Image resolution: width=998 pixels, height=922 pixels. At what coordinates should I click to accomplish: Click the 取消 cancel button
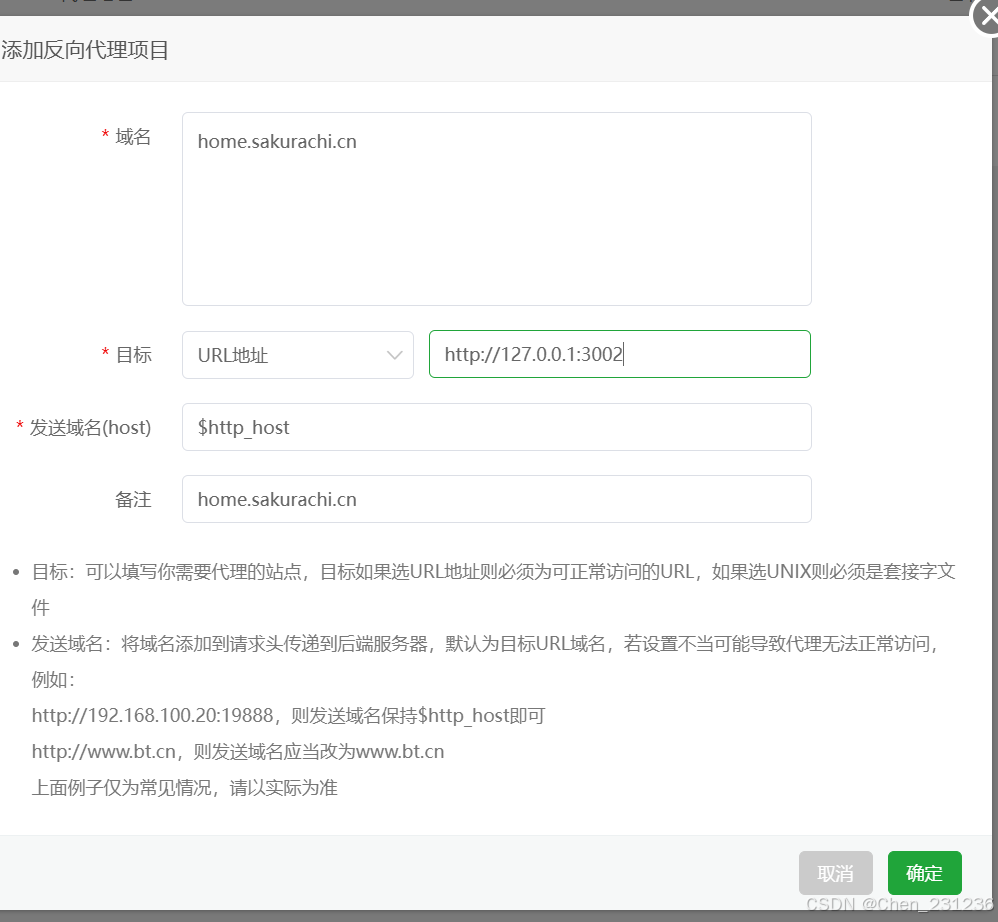tap(836, 873)
